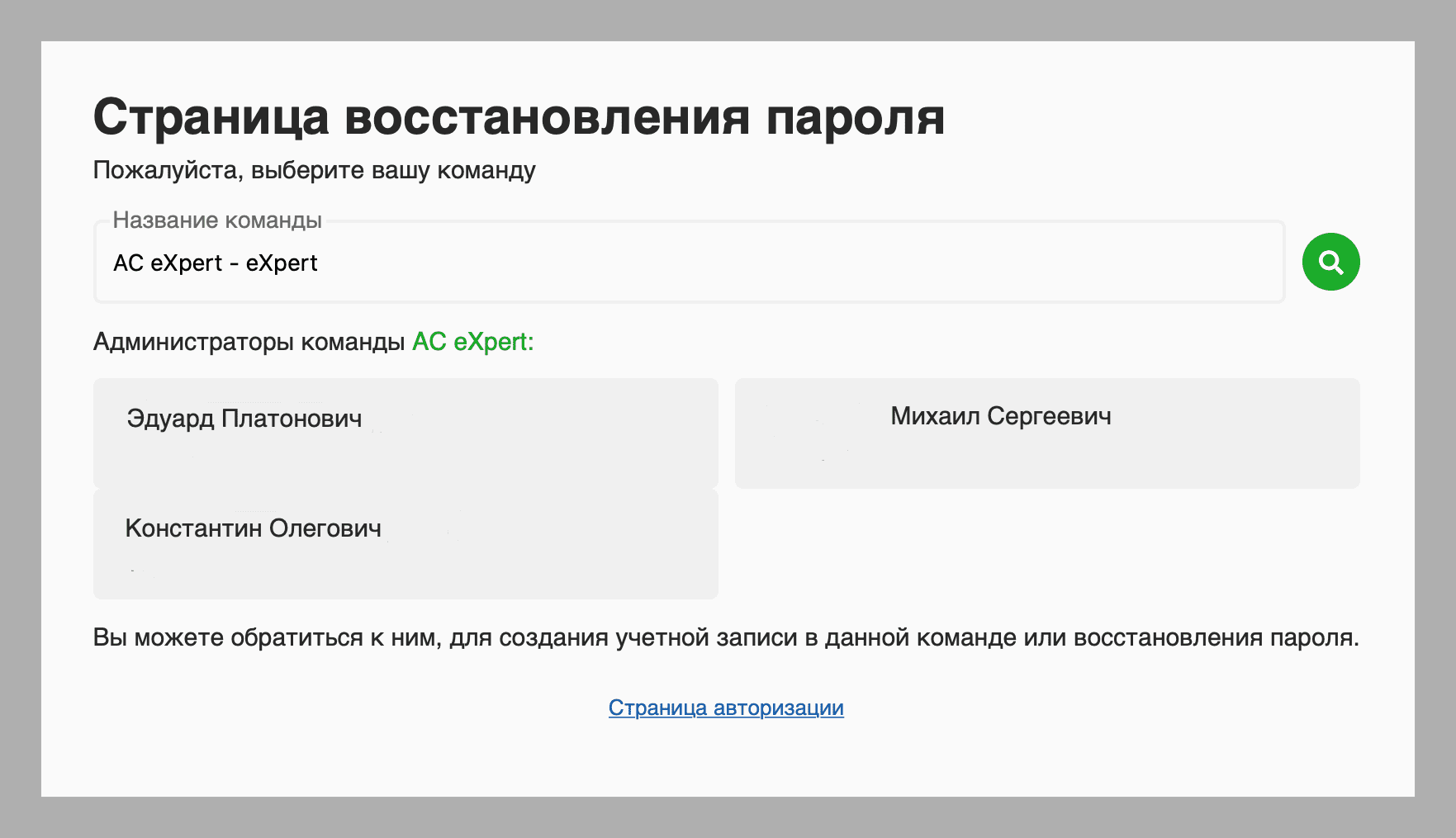Click the name text 'Константин Олегович'

pos(253,528)
